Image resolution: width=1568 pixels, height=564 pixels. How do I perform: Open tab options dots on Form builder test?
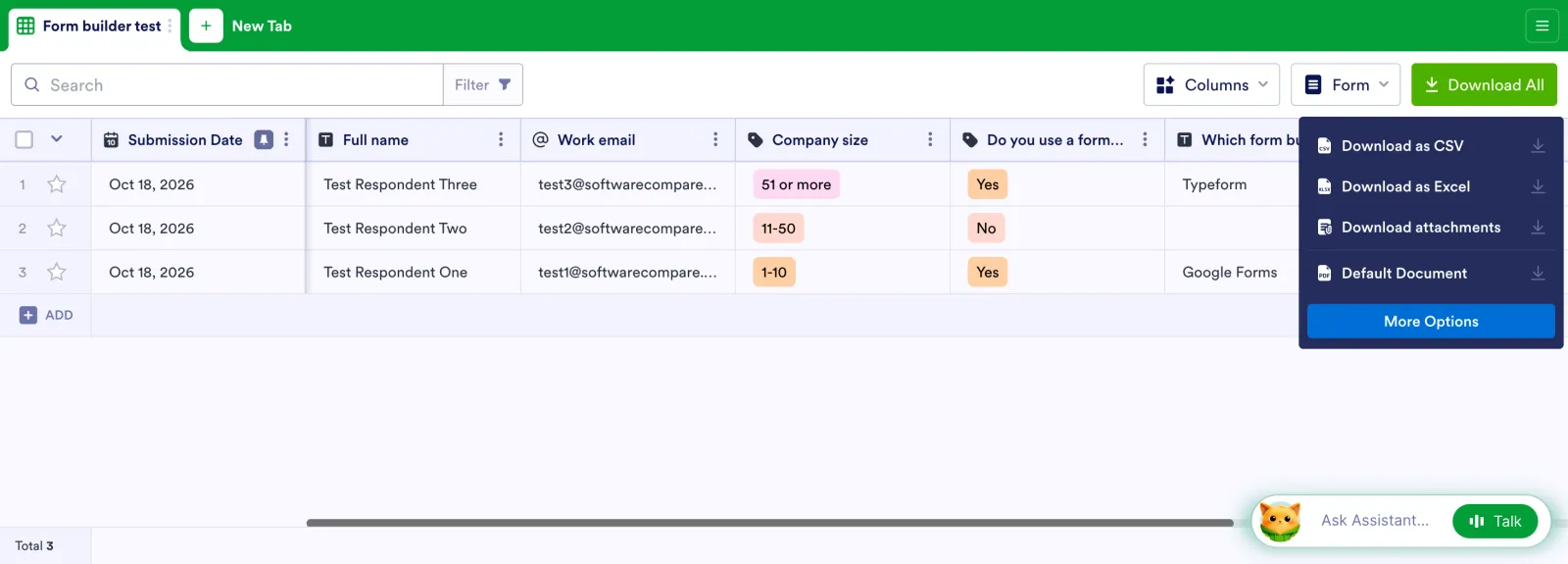click(x=170, y=26)
